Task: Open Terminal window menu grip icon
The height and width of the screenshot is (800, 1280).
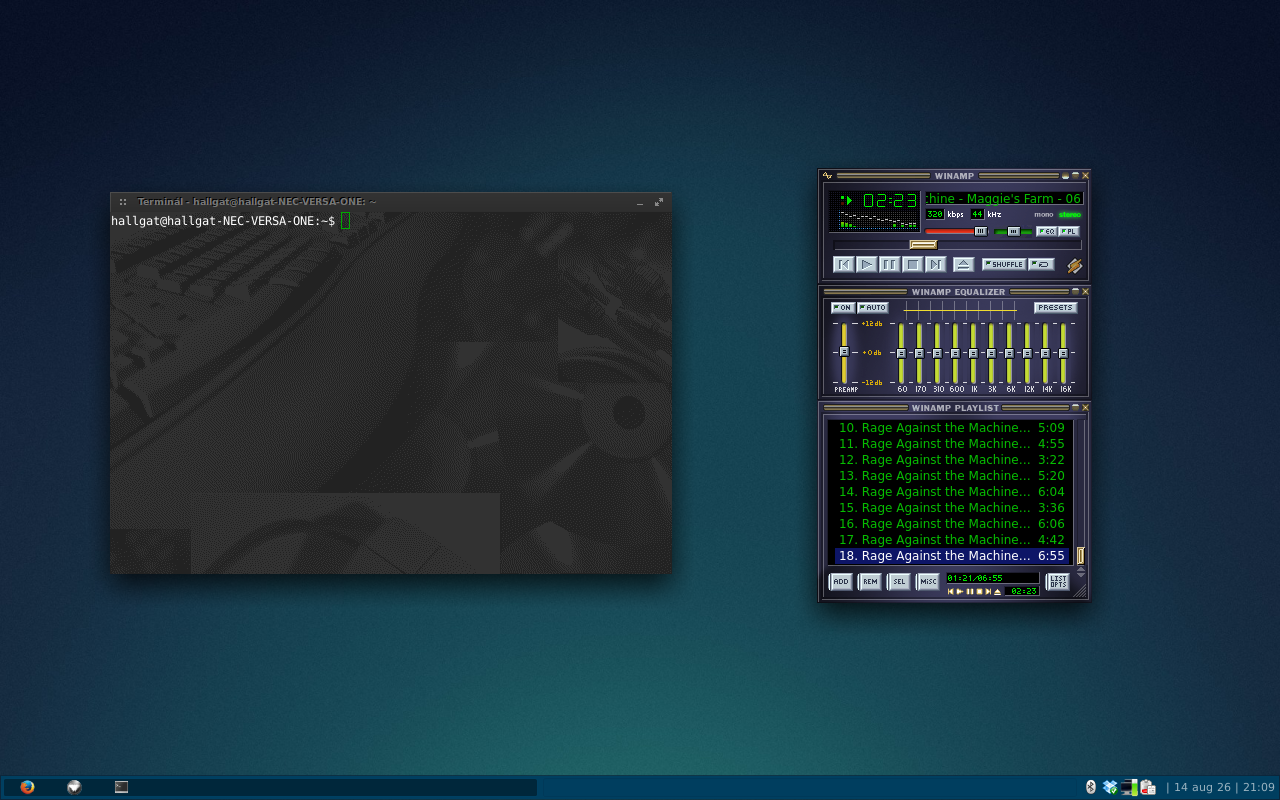Action: click(x=123, y=202)
